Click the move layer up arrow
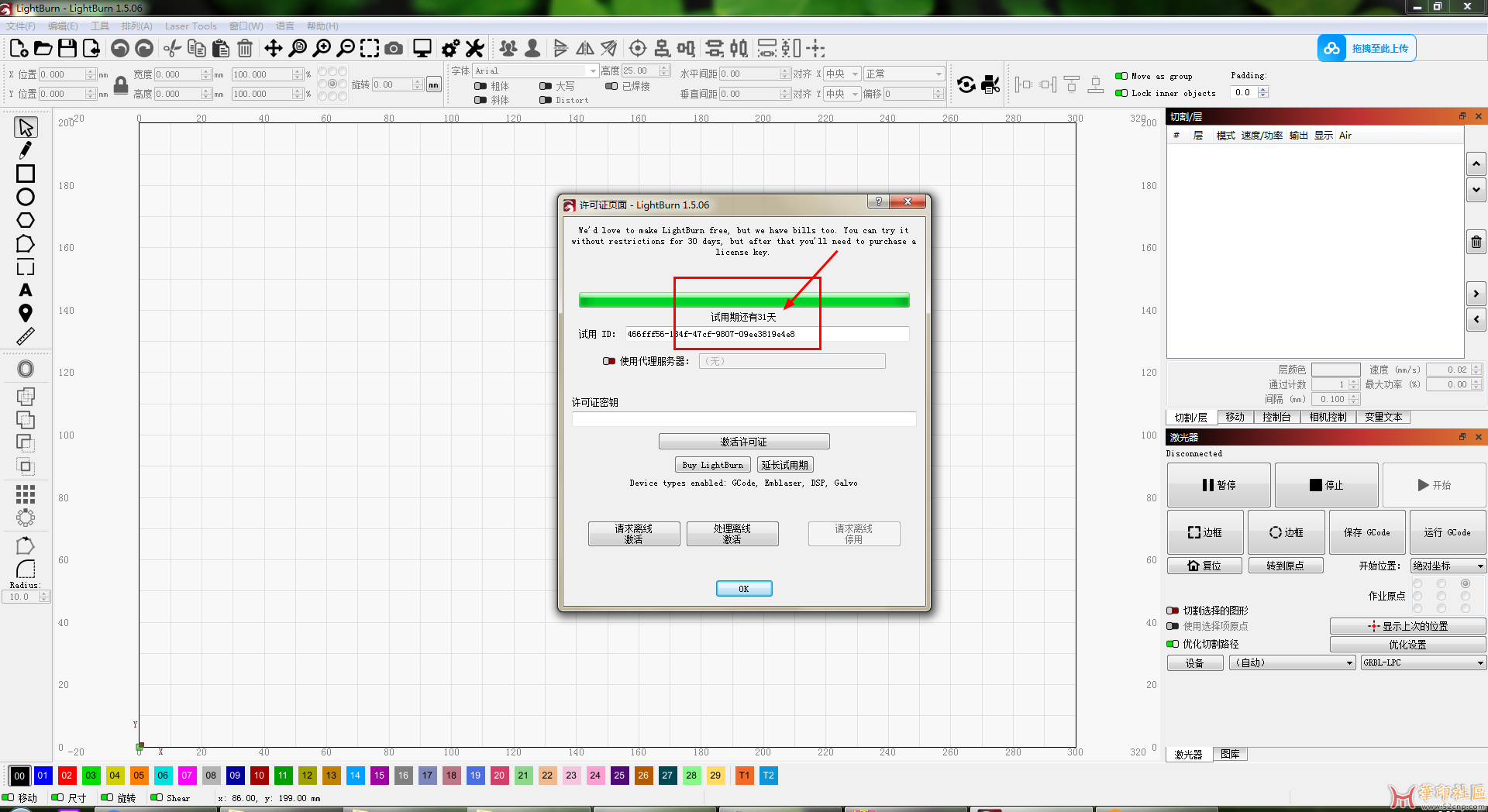 pos(1476,163)
